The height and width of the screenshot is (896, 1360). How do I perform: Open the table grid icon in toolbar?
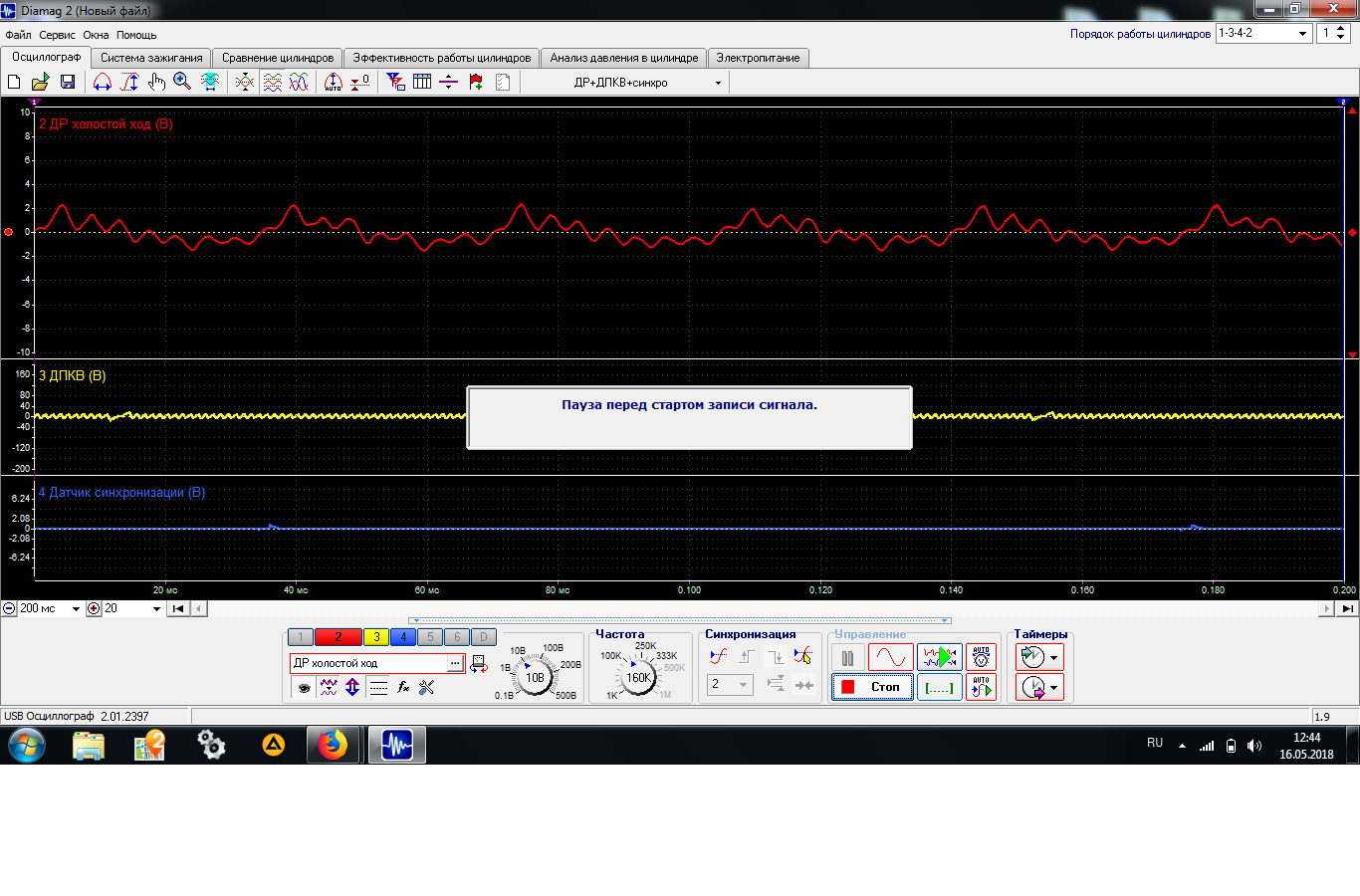click(422, 82)
